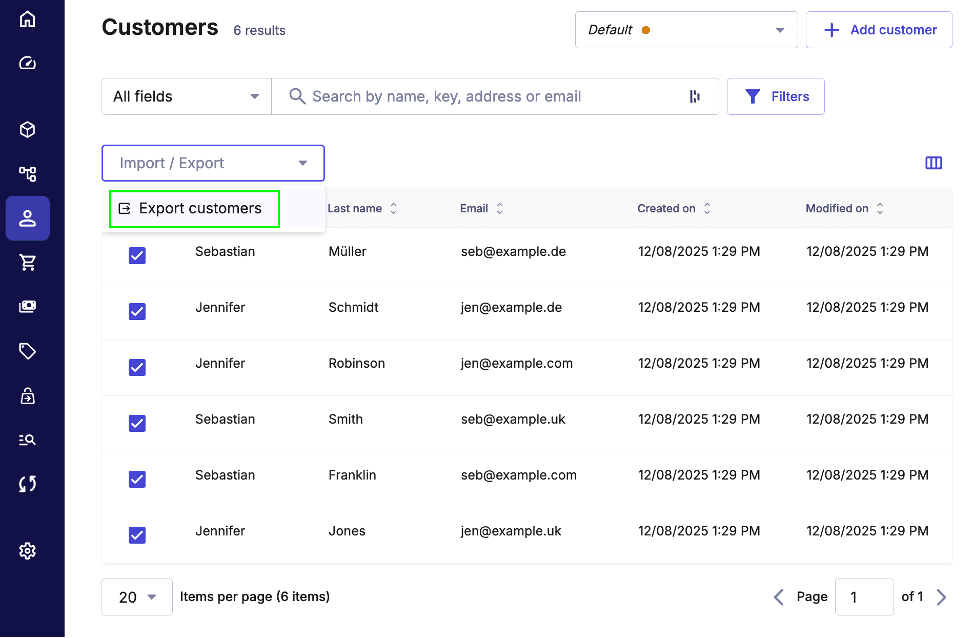Deselect the checkbox for Jennifer Robinson
The height and width of the screenshot is (638, 974).
click(137, 367)
